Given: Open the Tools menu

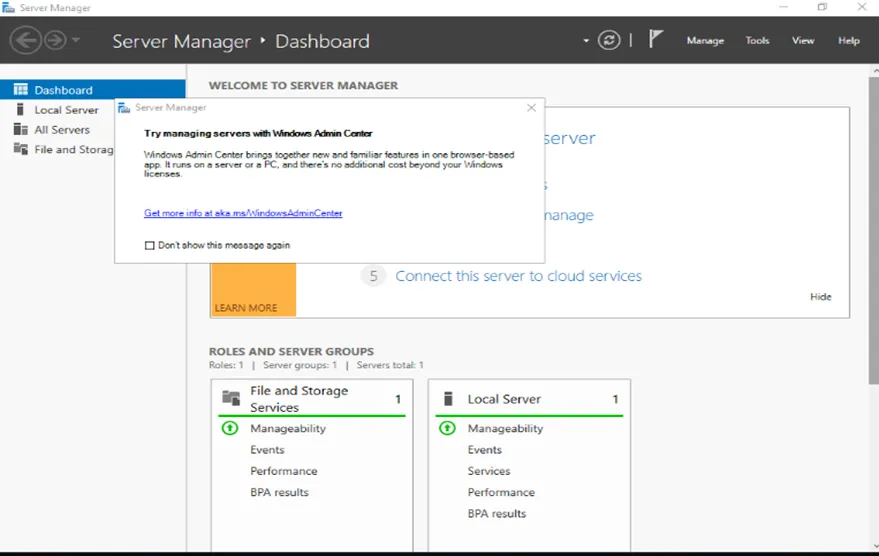Looking at the screenshot, I should click(x=757, y=41).
